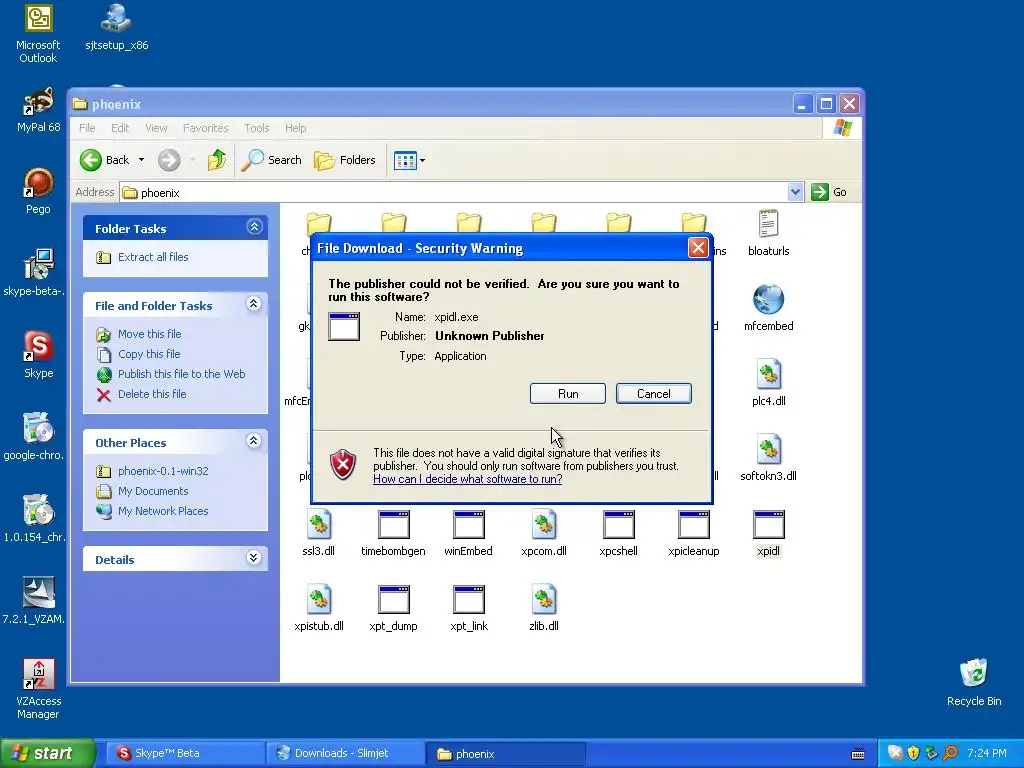
Task: Open the Favorites menu
Action: (x=206, y=128)
